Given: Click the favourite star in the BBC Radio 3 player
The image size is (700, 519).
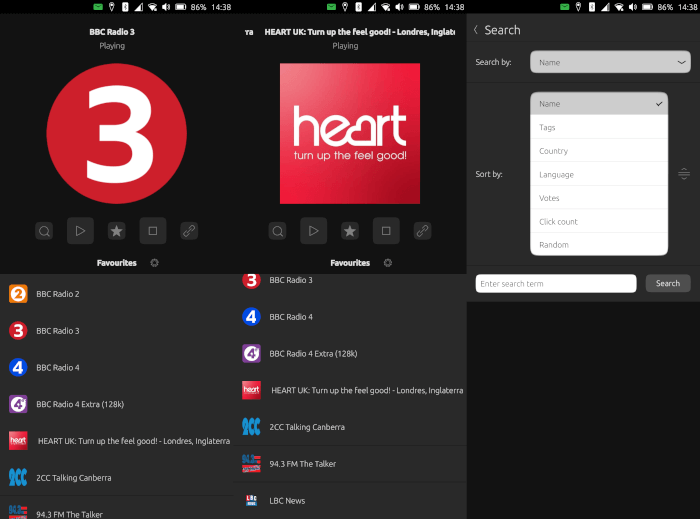Looking at the screenshot, I should point(117,231).
